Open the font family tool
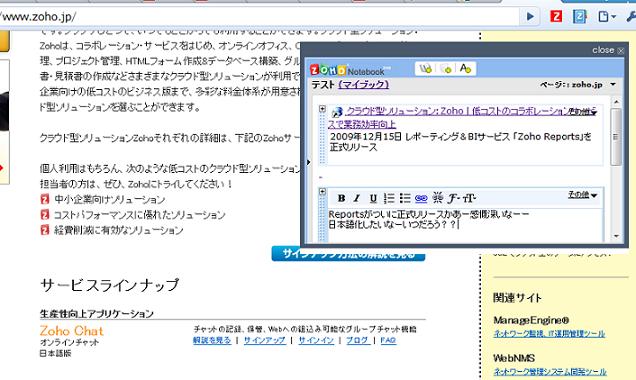Screen dimensions: 636x380 (x=453, y=198)
